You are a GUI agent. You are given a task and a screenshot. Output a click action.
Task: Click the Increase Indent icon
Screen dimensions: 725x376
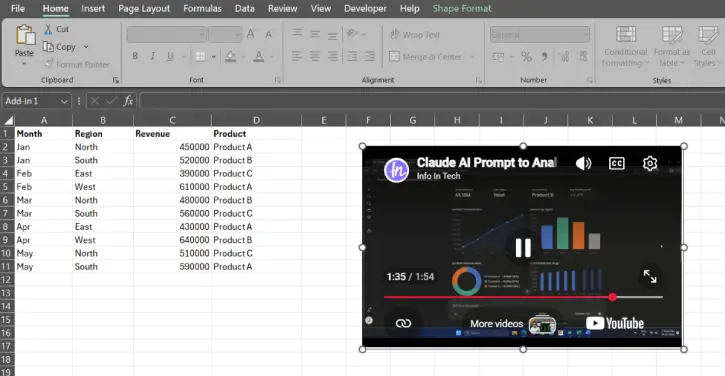coord(370,56)
